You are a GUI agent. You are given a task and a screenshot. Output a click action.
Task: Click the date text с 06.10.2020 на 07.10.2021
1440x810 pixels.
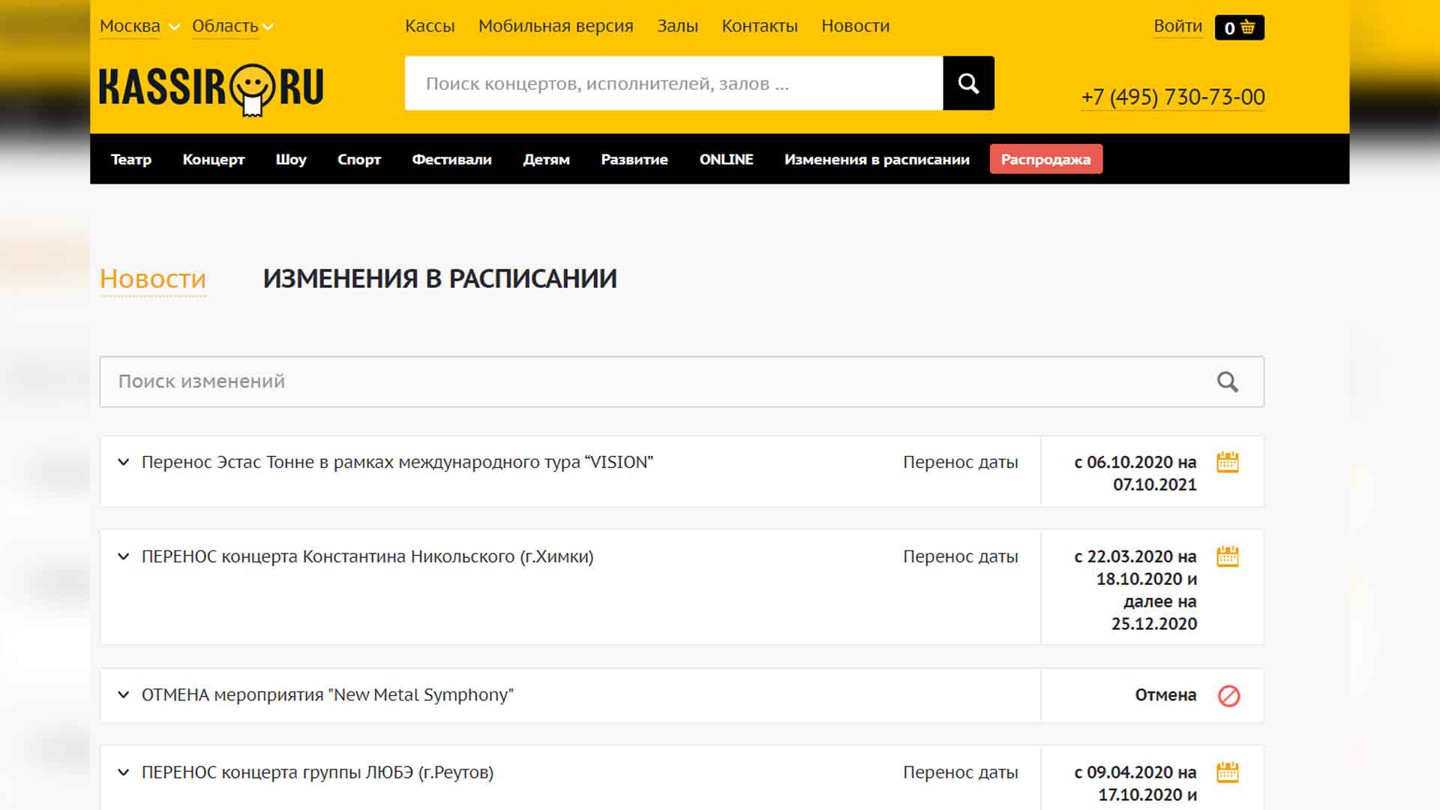pyautogui.click(x=1136, y=473)
